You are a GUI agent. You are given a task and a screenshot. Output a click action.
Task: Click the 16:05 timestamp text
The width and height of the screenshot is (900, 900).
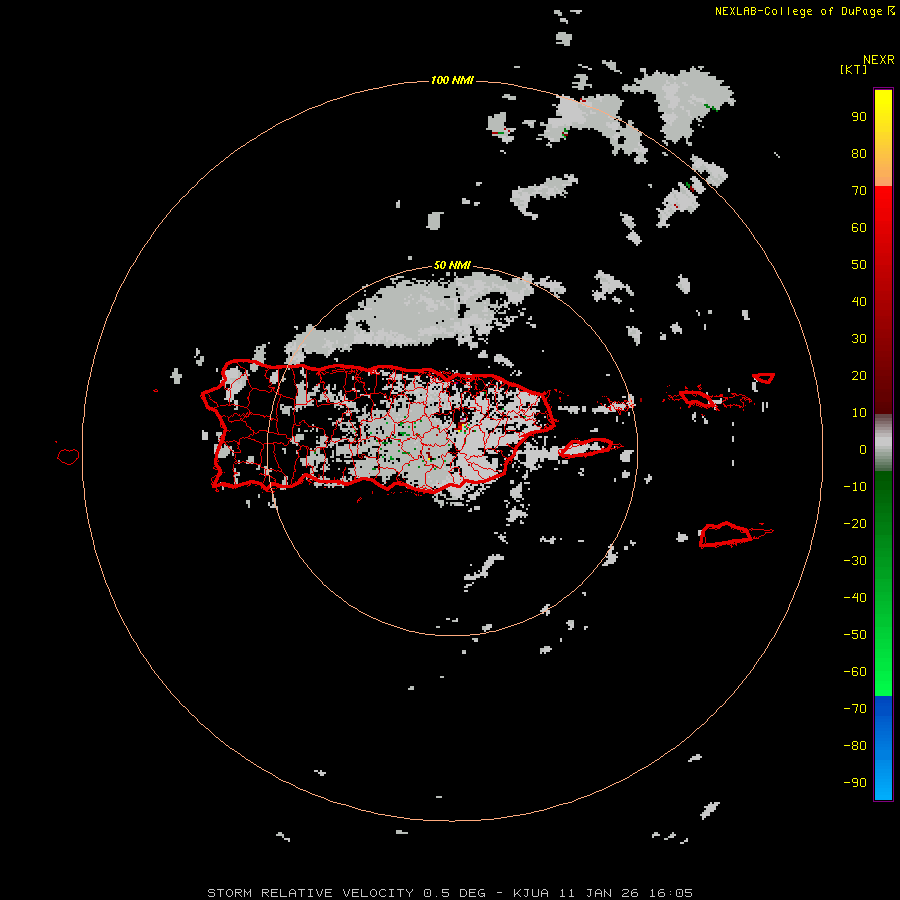click(670, 893)
